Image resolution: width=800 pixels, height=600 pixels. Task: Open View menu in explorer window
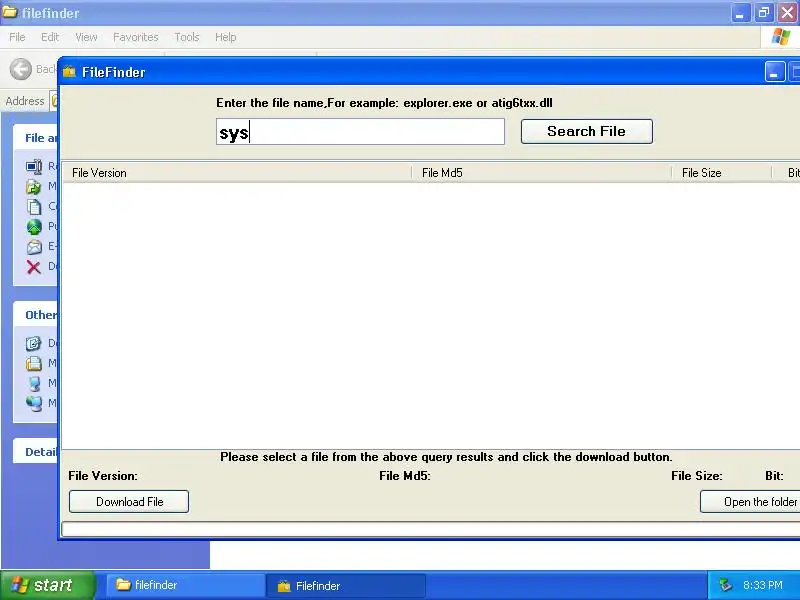click(x=86, y=37)
